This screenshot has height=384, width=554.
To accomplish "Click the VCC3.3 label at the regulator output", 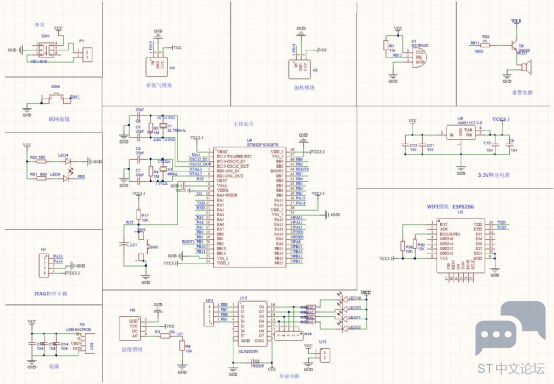I will point(501,119).
